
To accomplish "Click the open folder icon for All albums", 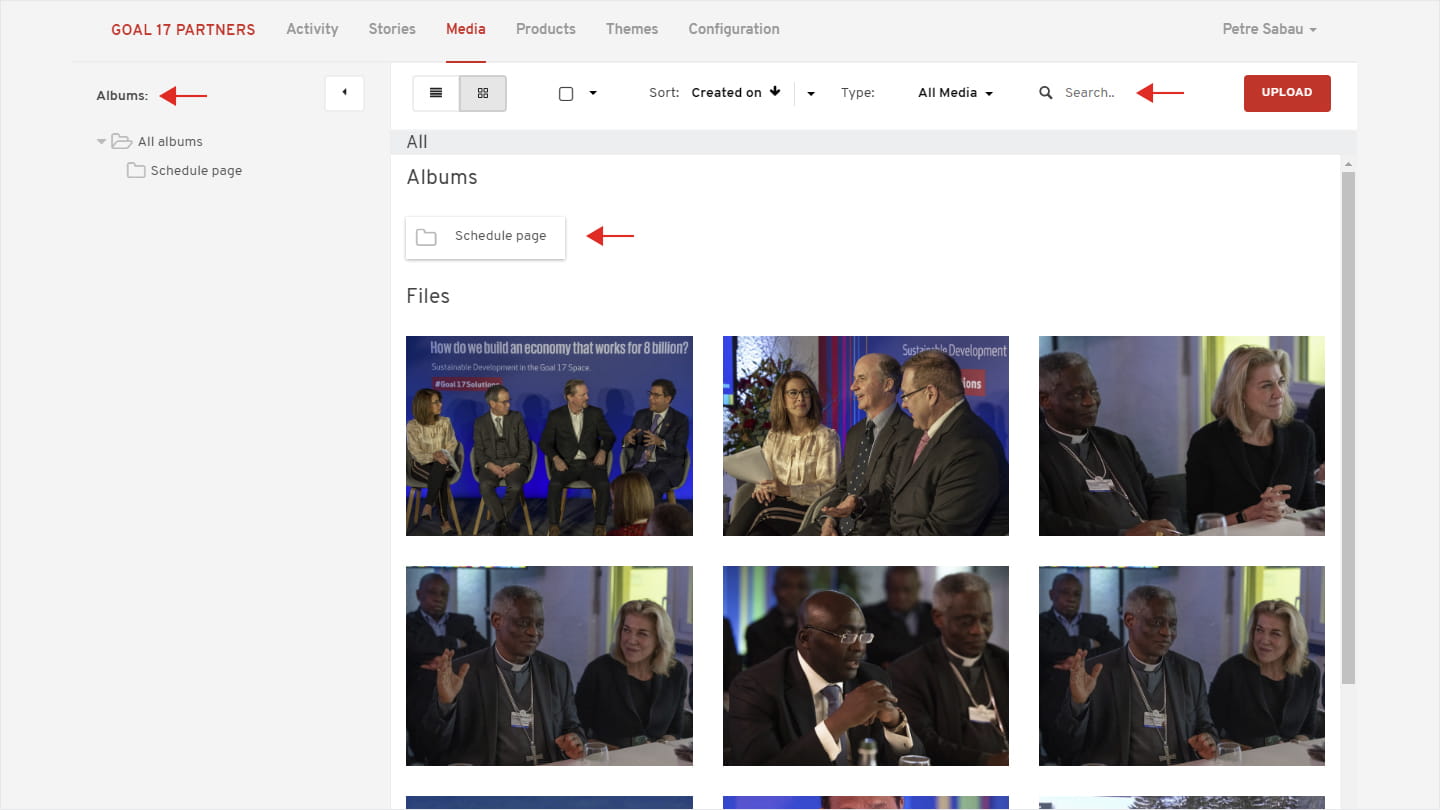I will coord(121,141).
